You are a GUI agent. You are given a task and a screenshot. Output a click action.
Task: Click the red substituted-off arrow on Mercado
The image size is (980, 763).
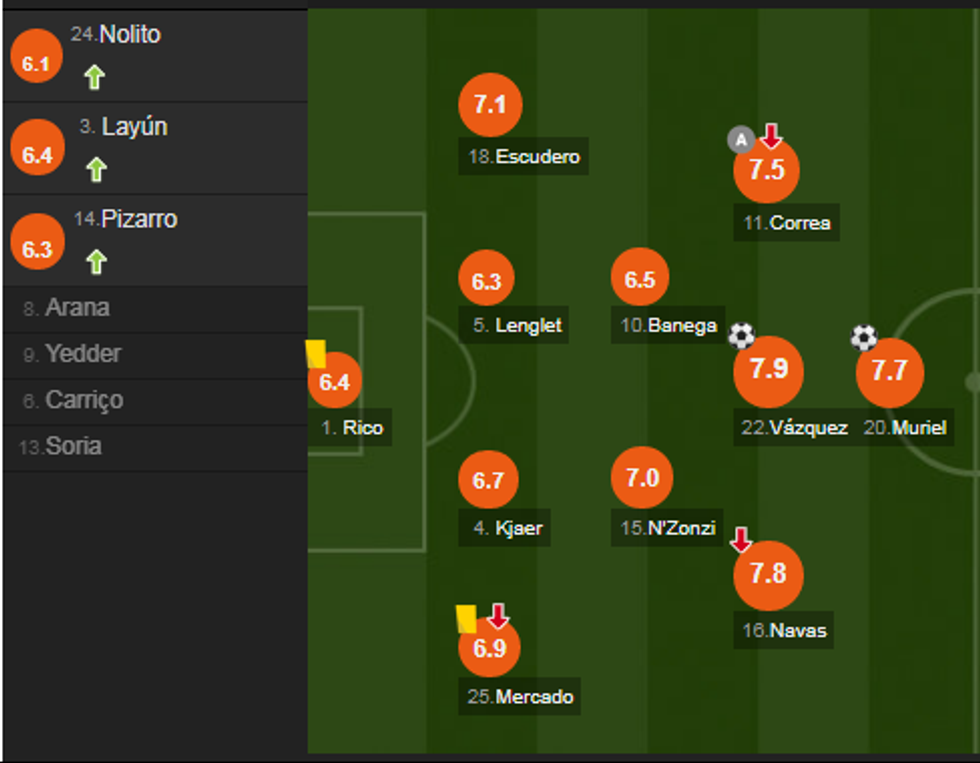point(498,615)
